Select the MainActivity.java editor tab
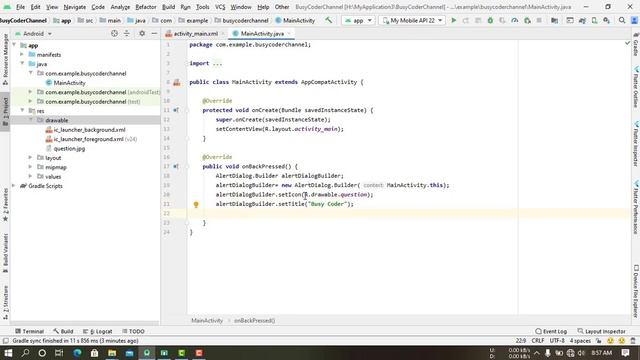The height and width of the screenshot is (360, 640). pyautogui.click(x=261, y=33)
